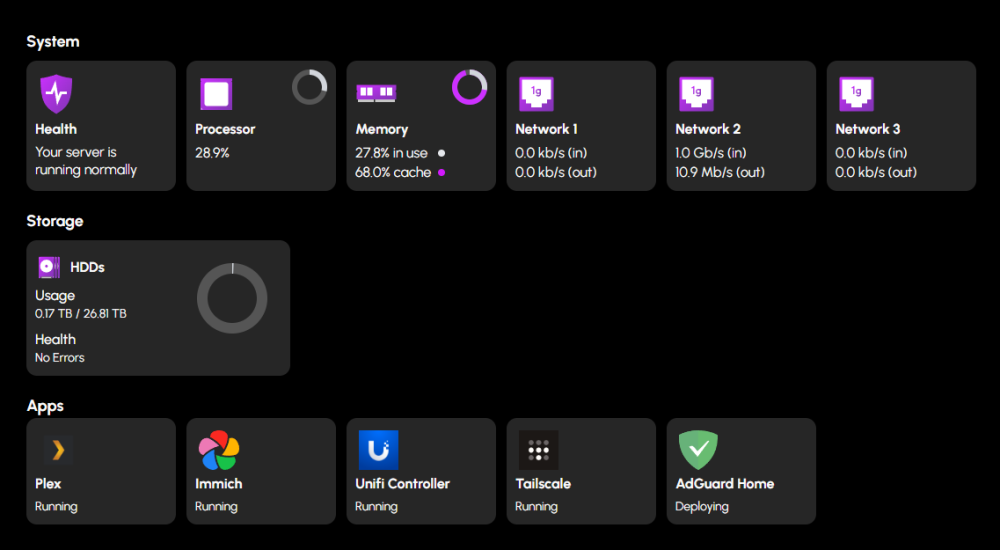The height and width of the screenshot is (550, 1000).
Task: Click the HDDs 'No Errors' health status
Action: click(x=60, y=357)
